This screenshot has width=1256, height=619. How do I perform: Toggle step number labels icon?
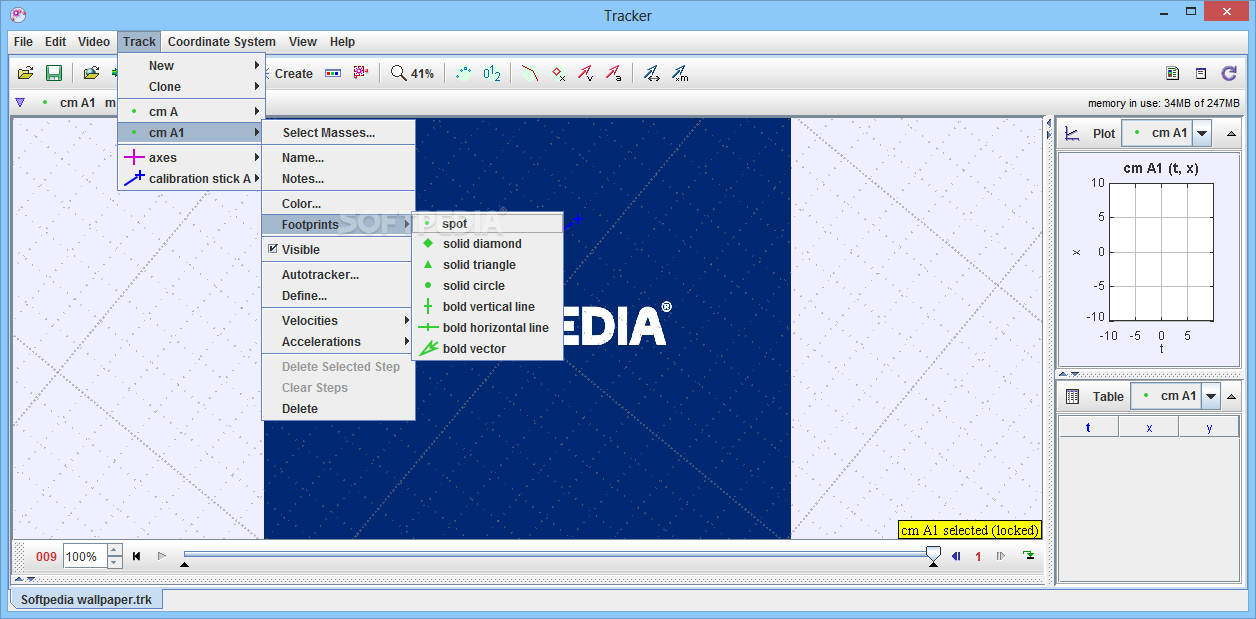pos(492,73)
